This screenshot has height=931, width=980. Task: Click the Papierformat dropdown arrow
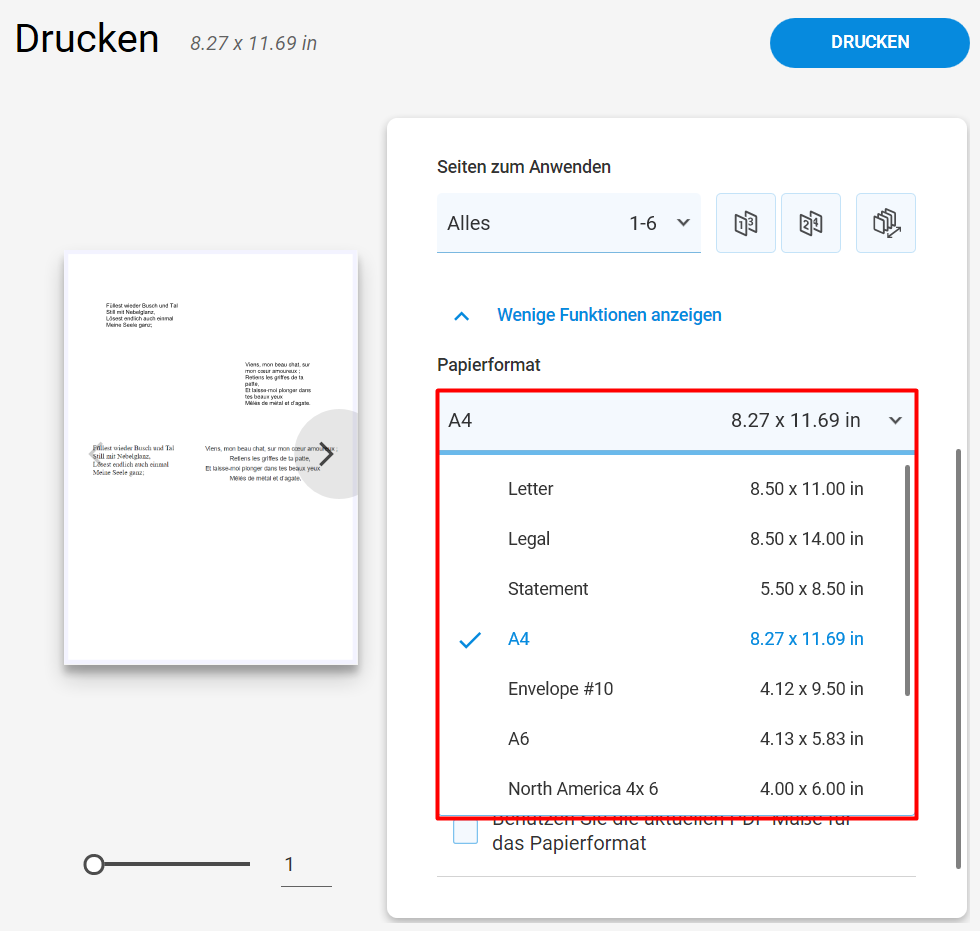coord(895,421)
